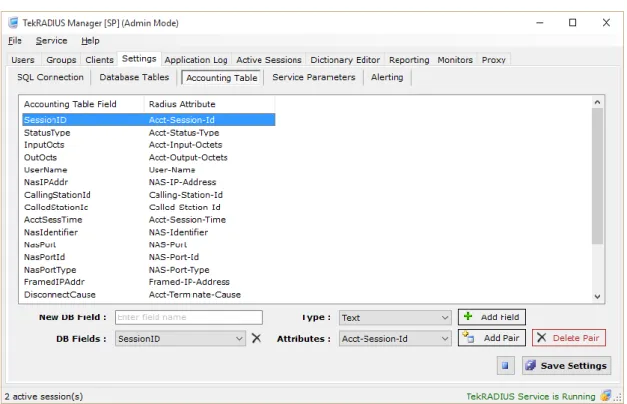Click the Save Settings disk icon

click(x=531, y=365)
